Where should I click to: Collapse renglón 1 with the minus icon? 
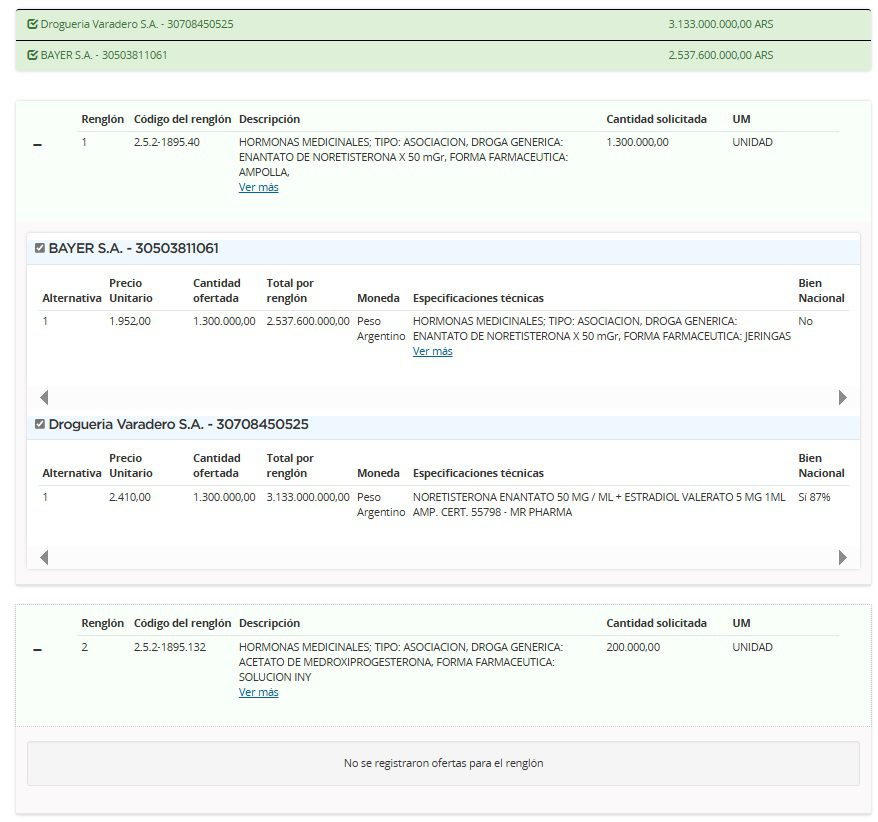pyautogui.click(x=38, y=146)
